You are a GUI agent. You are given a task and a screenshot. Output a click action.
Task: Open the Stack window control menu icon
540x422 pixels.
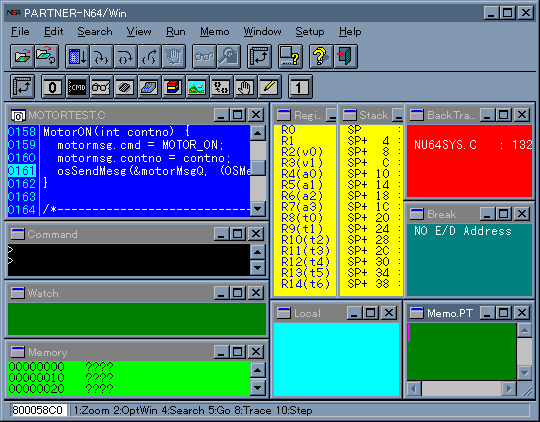350,115
